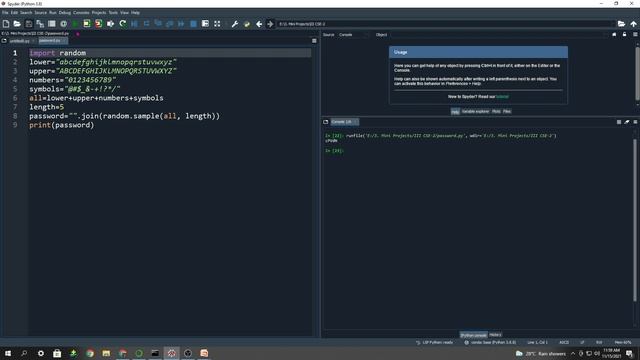Click the Object input field in Help

click(498, 35)
